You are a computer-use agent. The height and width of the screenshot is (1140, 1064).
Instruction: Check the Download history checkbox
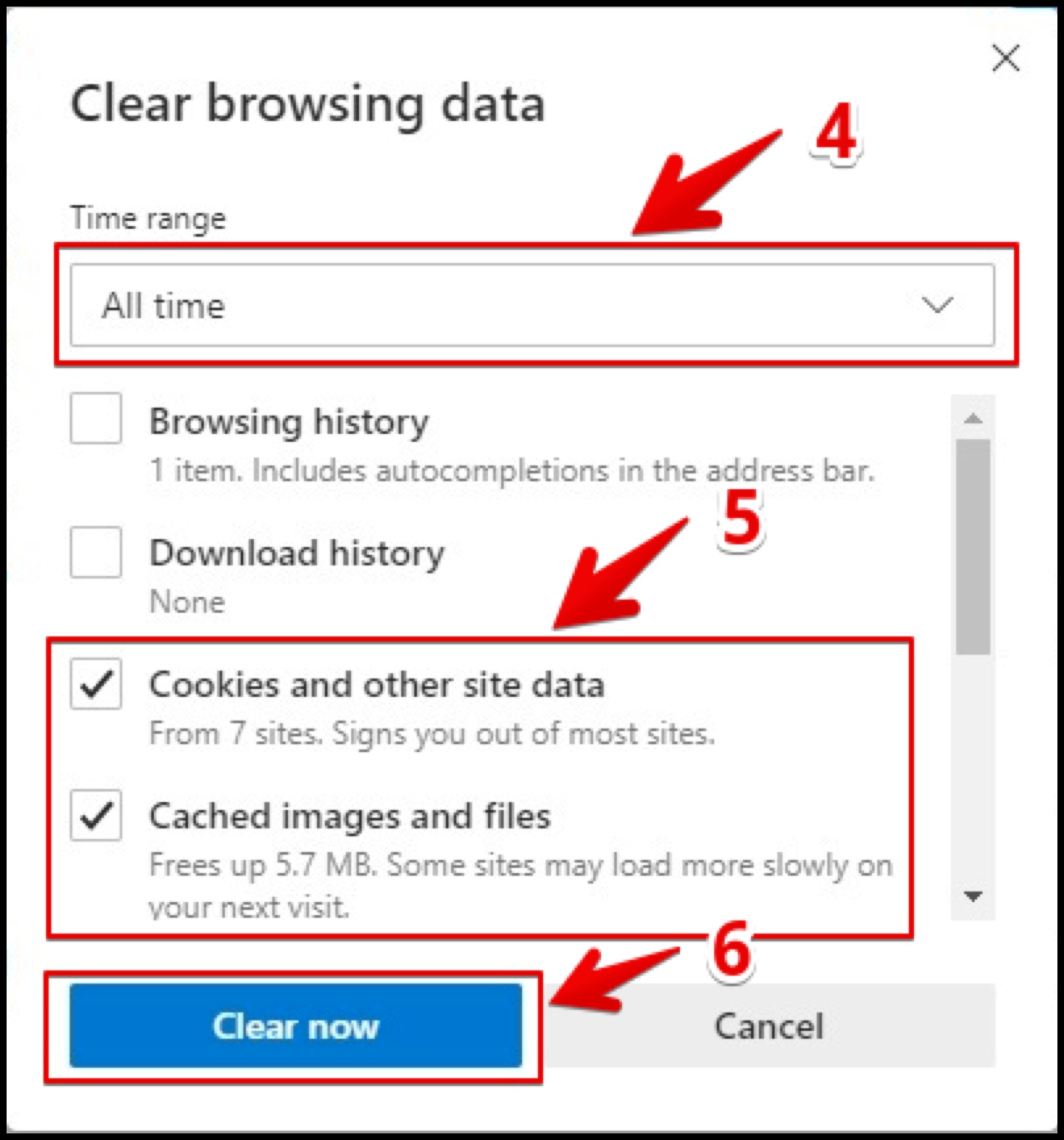[x=96, y=552]
